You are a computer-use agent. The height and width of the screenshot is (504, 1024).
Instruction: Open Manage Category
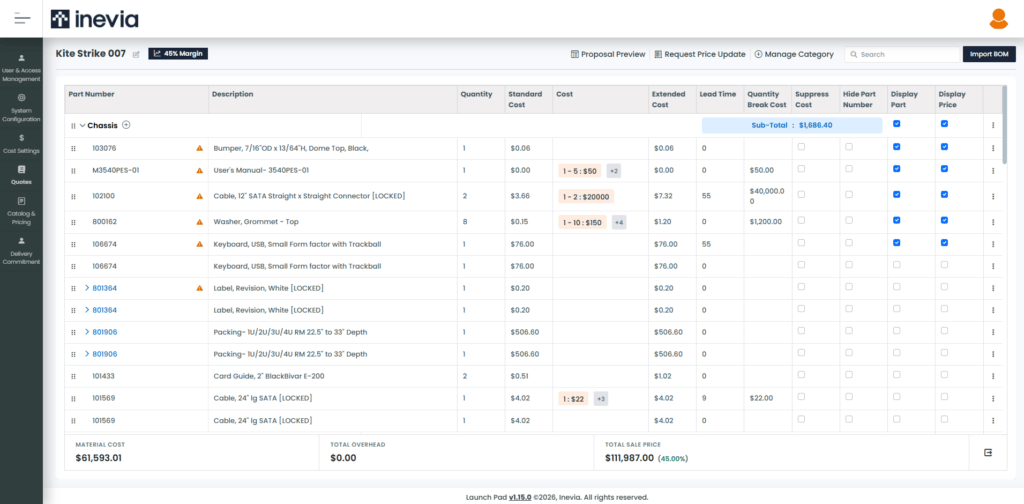pyautogui.click(x=794, y=54)
